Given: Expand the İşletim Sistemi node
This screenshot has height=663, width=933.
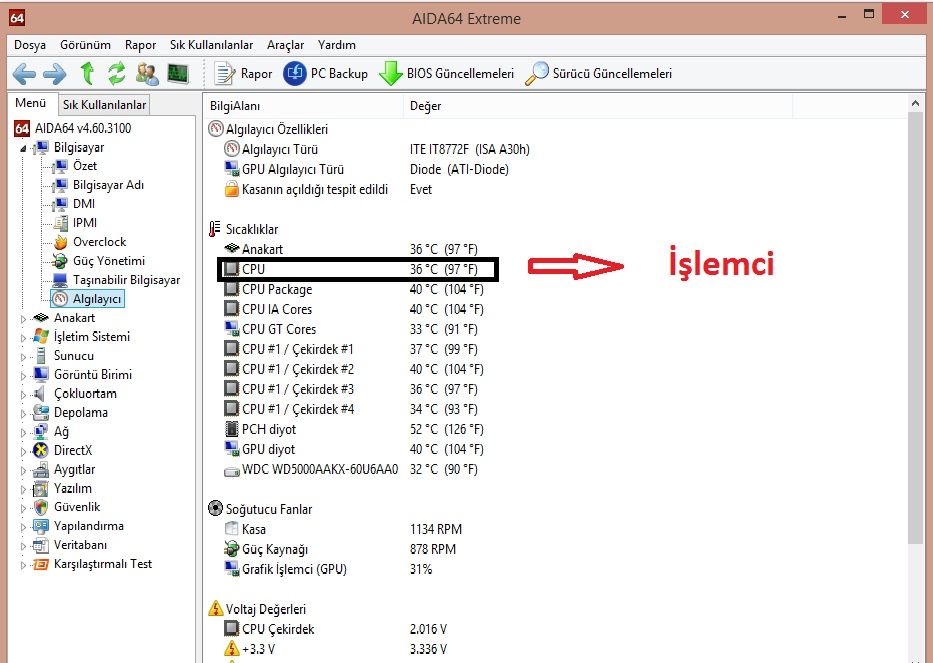Looking at the screenshot, I should (x=23, y=337).
